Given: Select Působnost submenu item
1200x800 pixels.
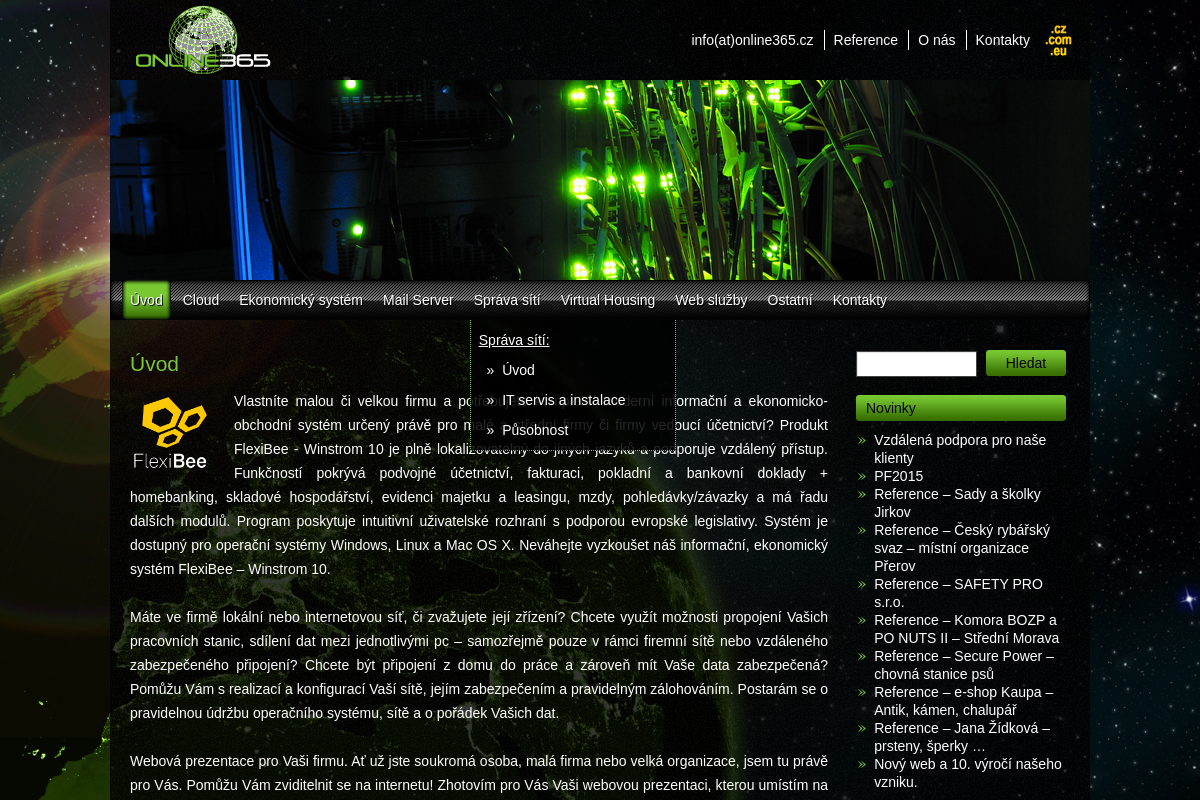Looking at the screenshot, I should coord(535,430).
